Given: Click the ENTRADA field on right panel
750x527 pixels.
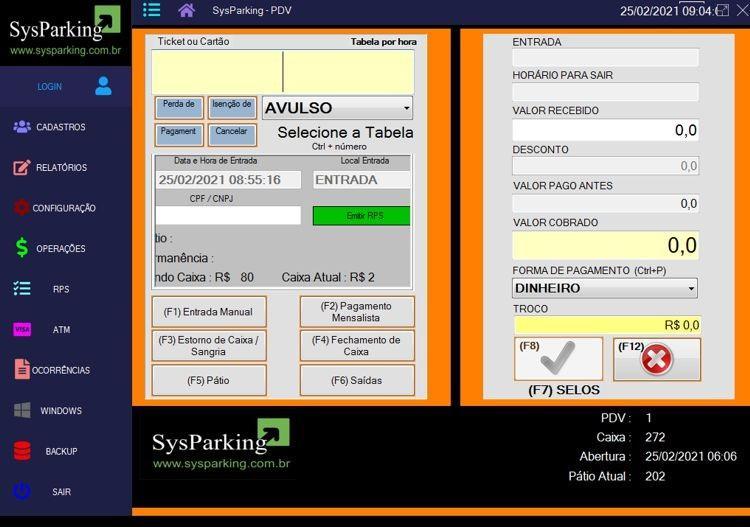Looking at the screenshot, I should 605,57.
